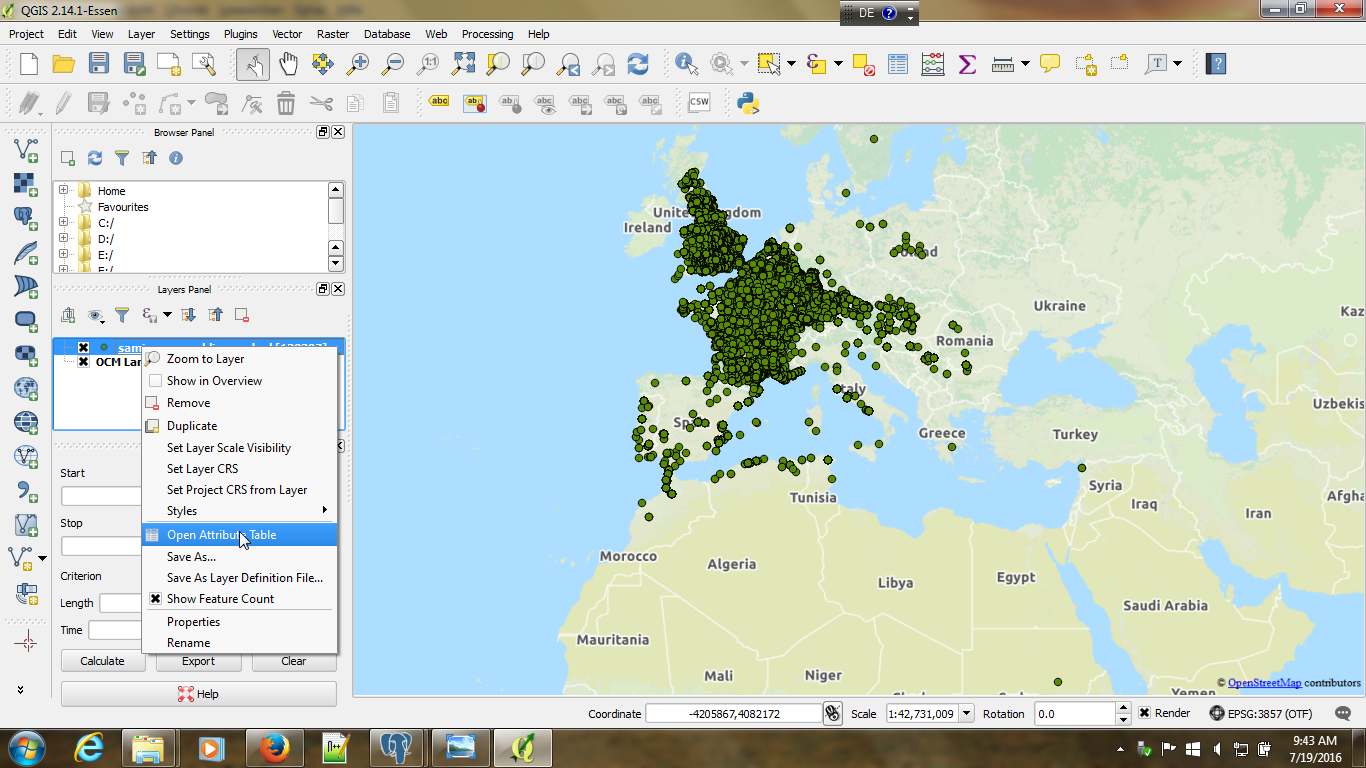This screenshot has width=1366, height=768.
Task: Click Zoom Full extent arrows icon
Action: [x=463, y=64]
